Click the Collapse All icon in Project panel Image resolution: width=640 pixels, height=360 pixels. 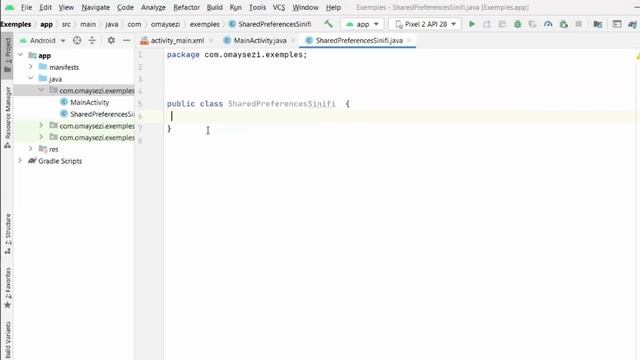pyautogui.click(x=92, y=40)
